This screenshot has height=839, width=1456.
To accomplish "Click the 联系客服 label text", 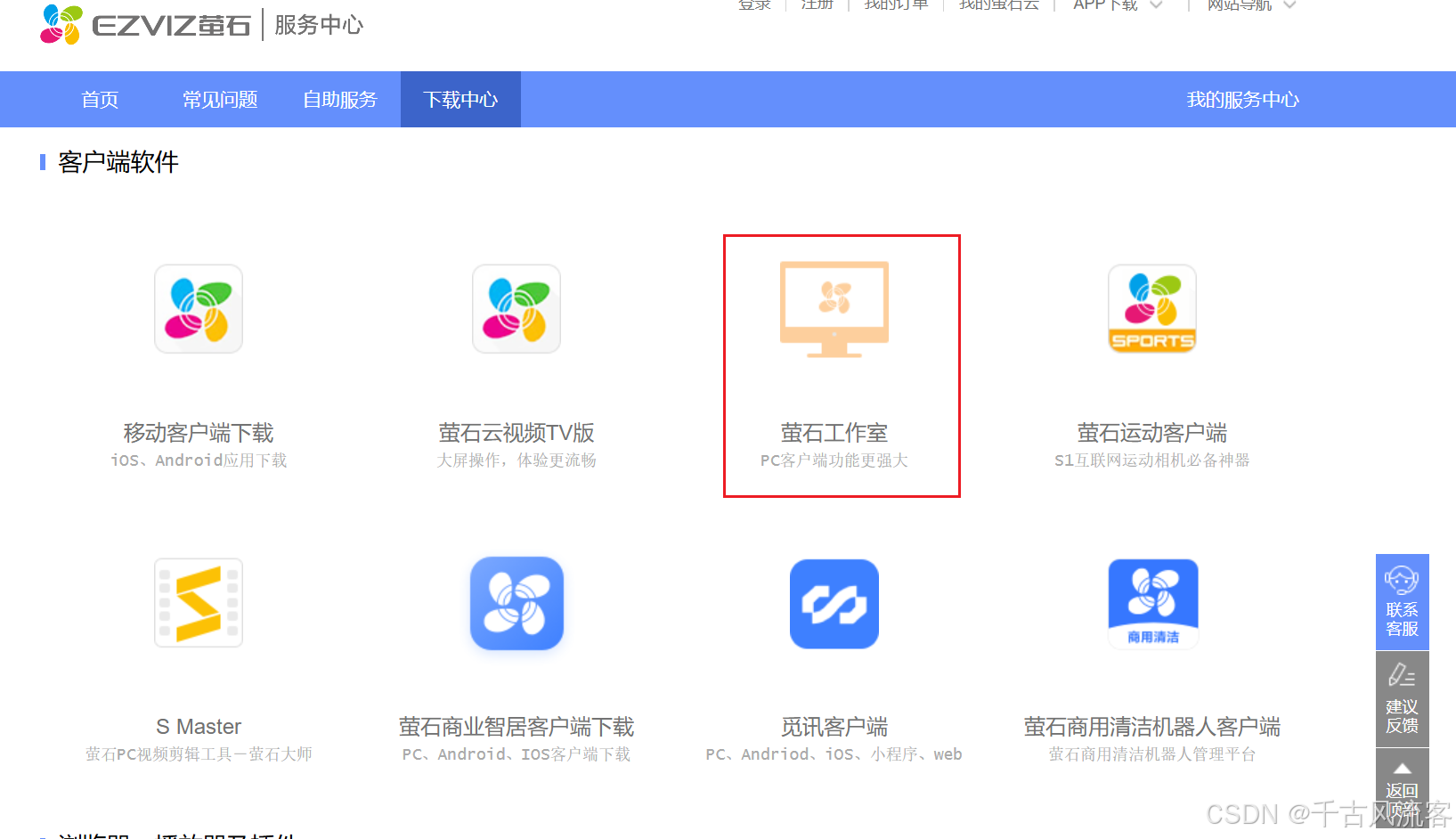I will click(x=1402, y=619).
